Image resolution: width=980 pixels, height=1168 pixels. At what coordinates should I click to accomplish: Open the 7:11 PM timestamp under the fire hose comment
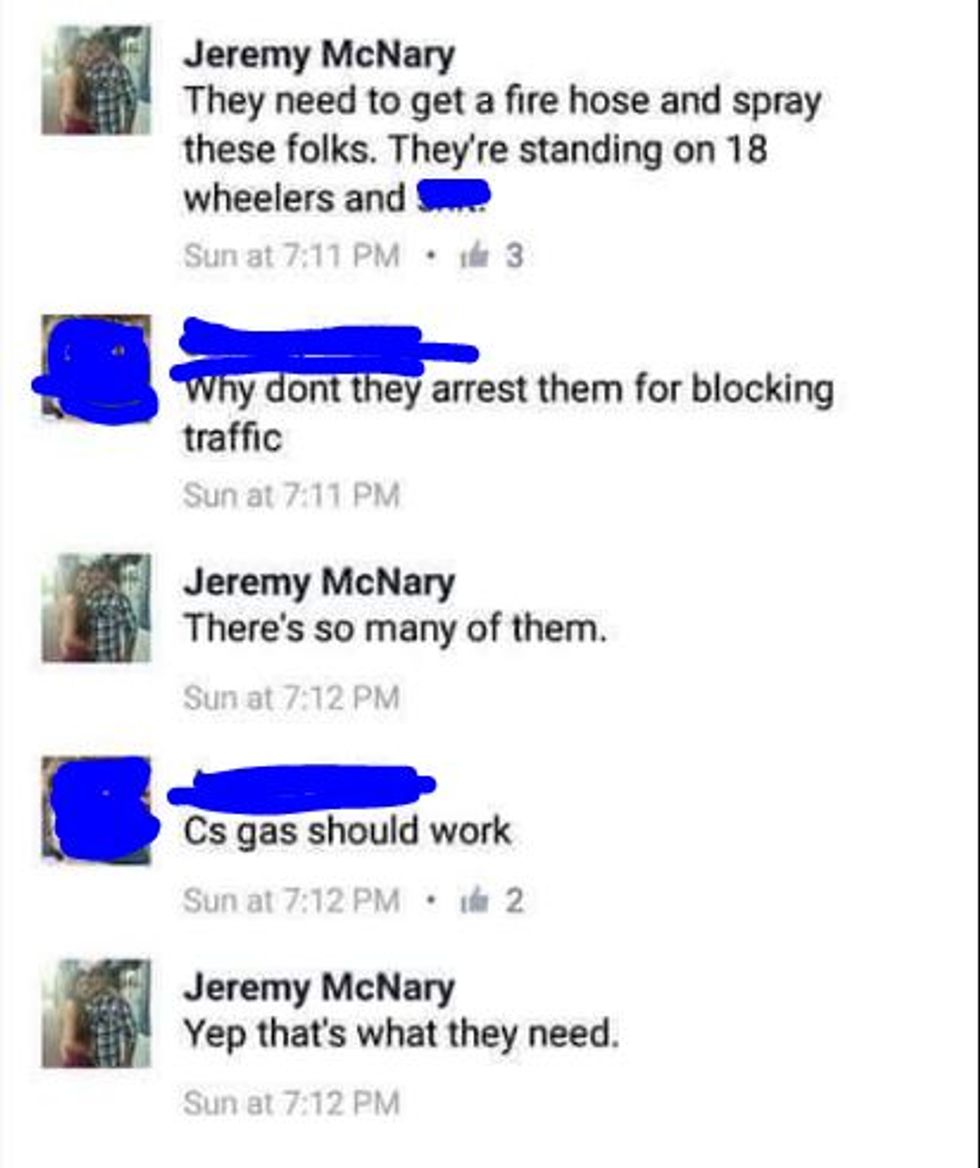[x=292, y=256]
